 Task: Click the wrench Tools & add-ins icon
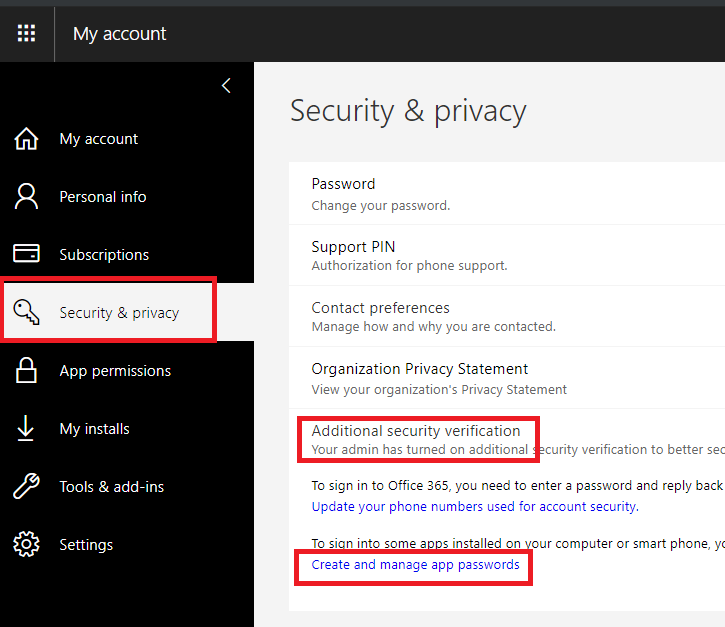pos(26,486)
